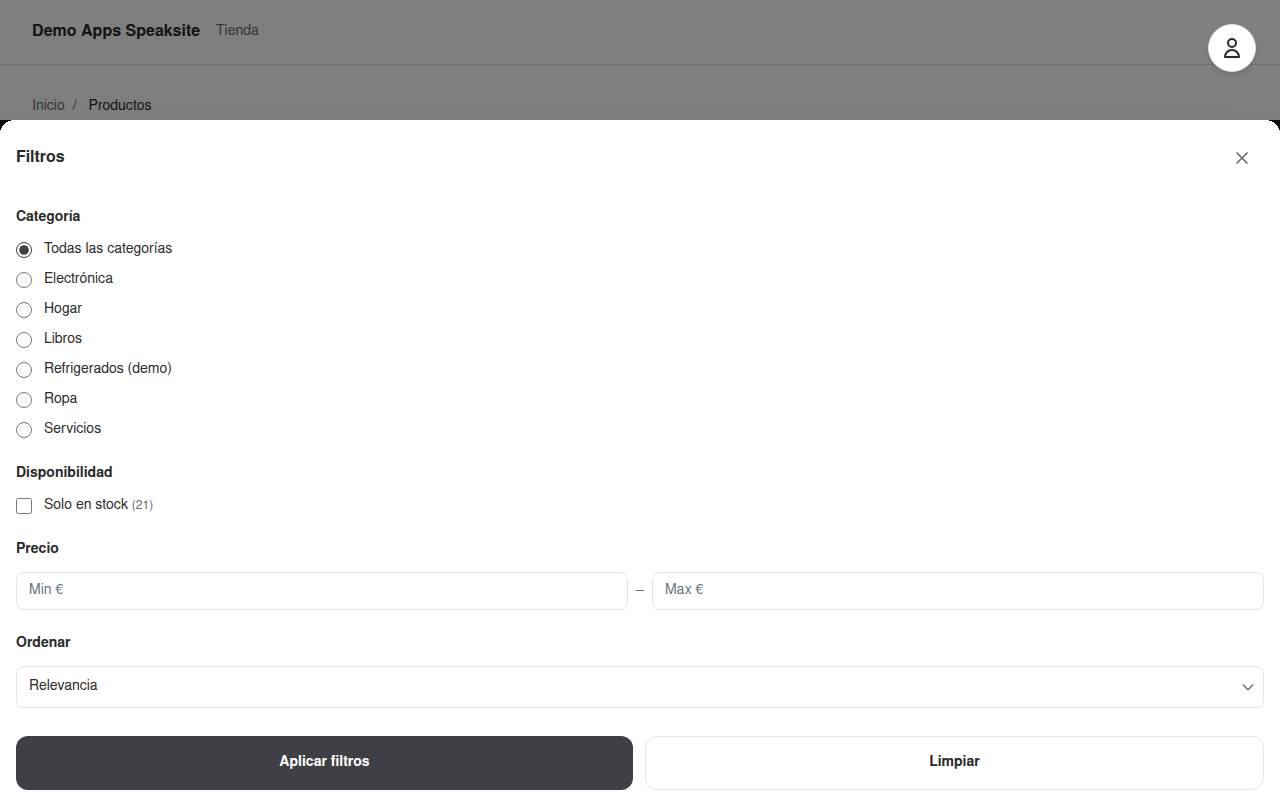The width and height of the screenshot is (1280, 800).
Task: Click the Productos breadcrumb text
Action: point(120,105)
